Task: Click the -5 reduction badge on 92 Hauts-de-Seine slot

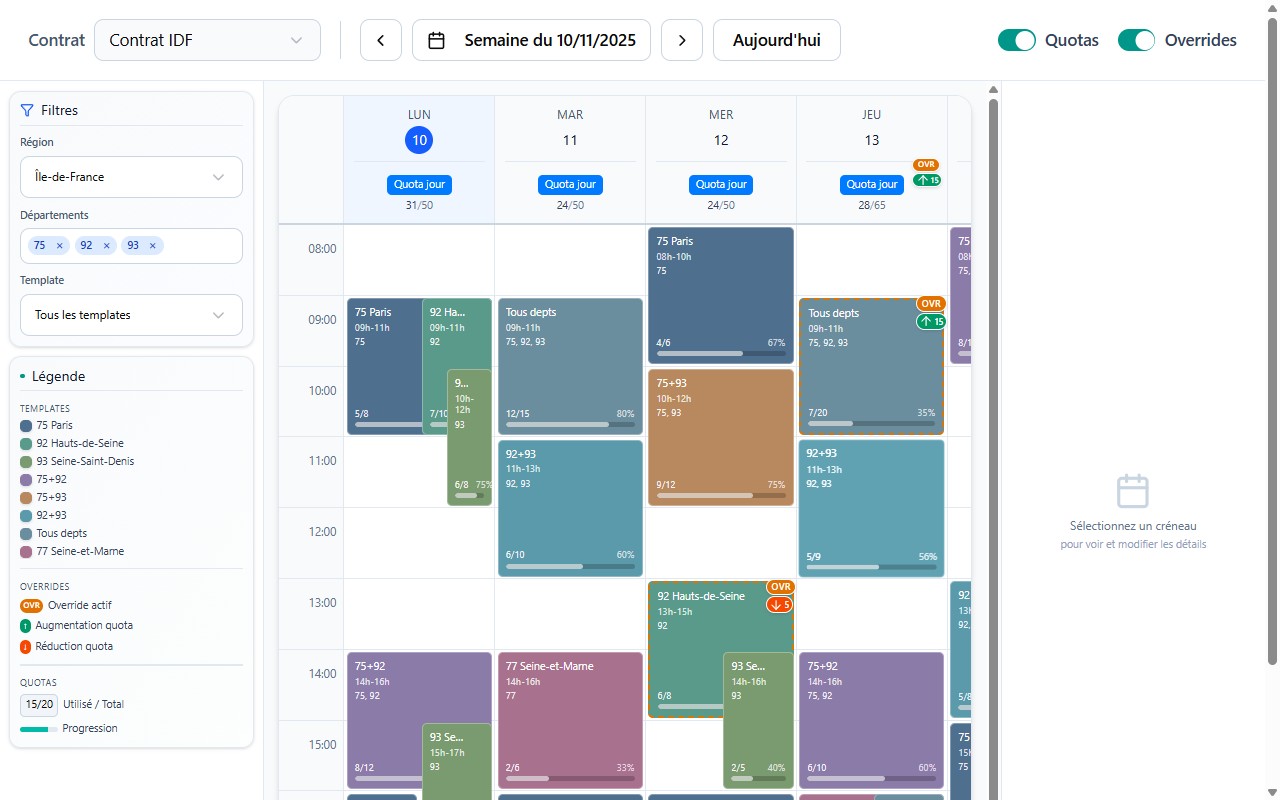Action: [780, 604]
